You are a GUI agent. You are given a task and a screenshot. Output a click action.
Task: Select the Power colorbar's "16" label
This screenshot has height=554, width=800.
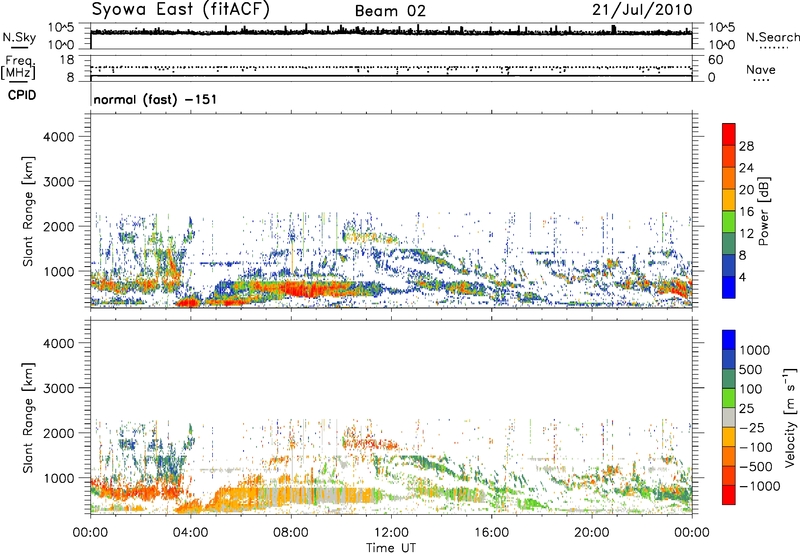pos(746,212)
